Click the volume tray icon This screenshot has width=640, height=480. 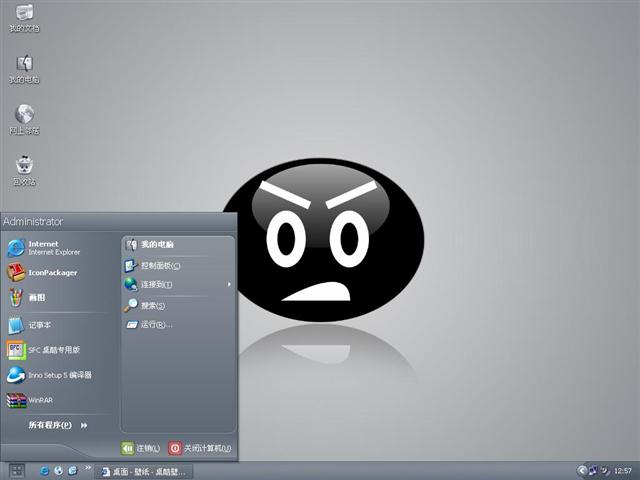pyautogui.click(x=605, y=471)
